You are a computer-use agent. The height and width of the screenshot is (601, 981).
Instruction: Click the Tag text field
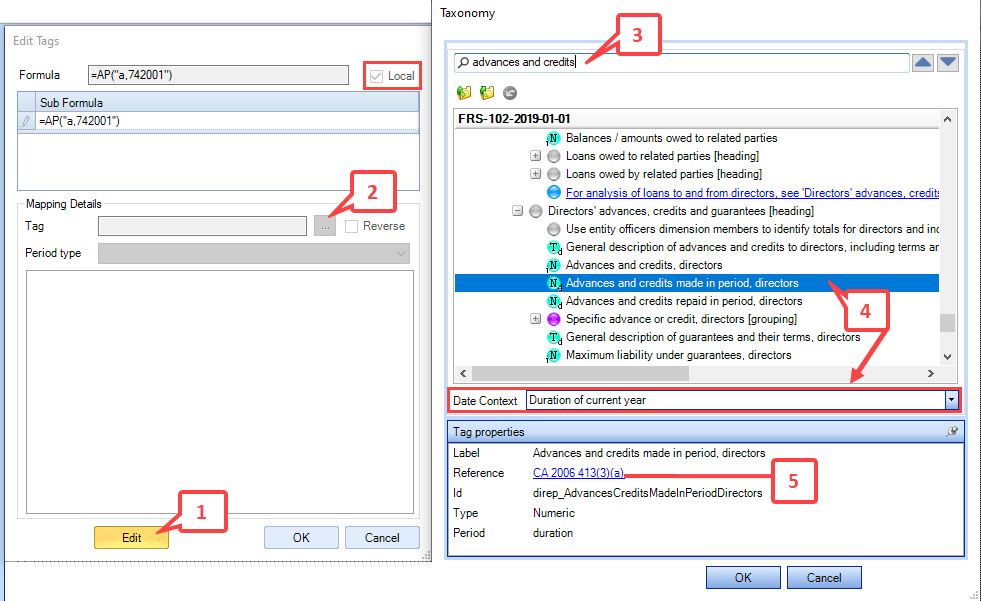[202, 226]
